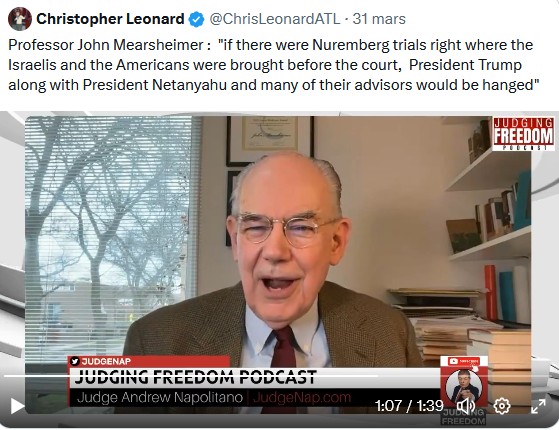
Task: Open video settings gear icon
Action: tap(502, 406)
